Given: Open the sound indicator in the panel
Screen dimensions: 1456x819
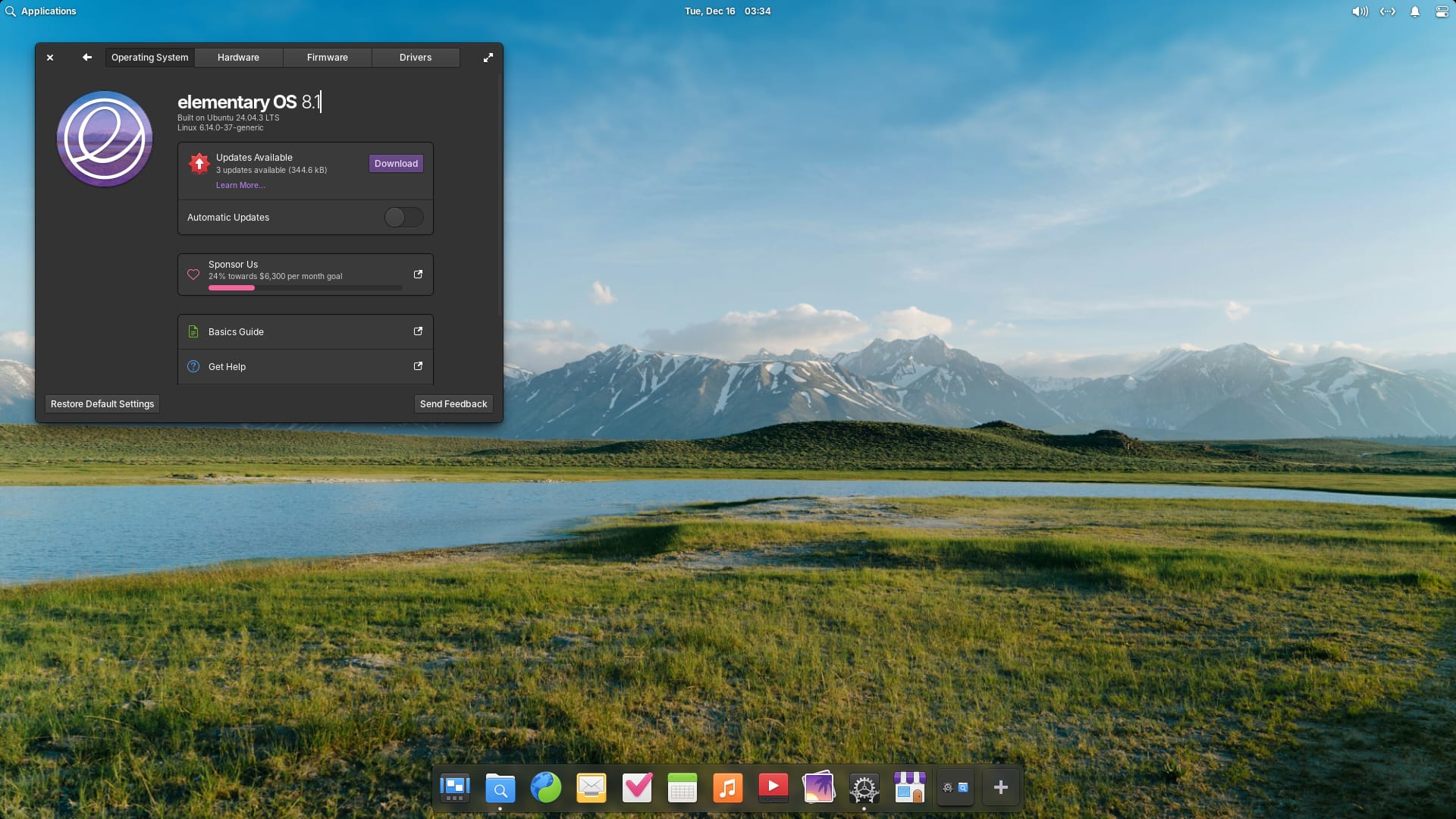Looking at the screenshot, I should point(1360,11).
